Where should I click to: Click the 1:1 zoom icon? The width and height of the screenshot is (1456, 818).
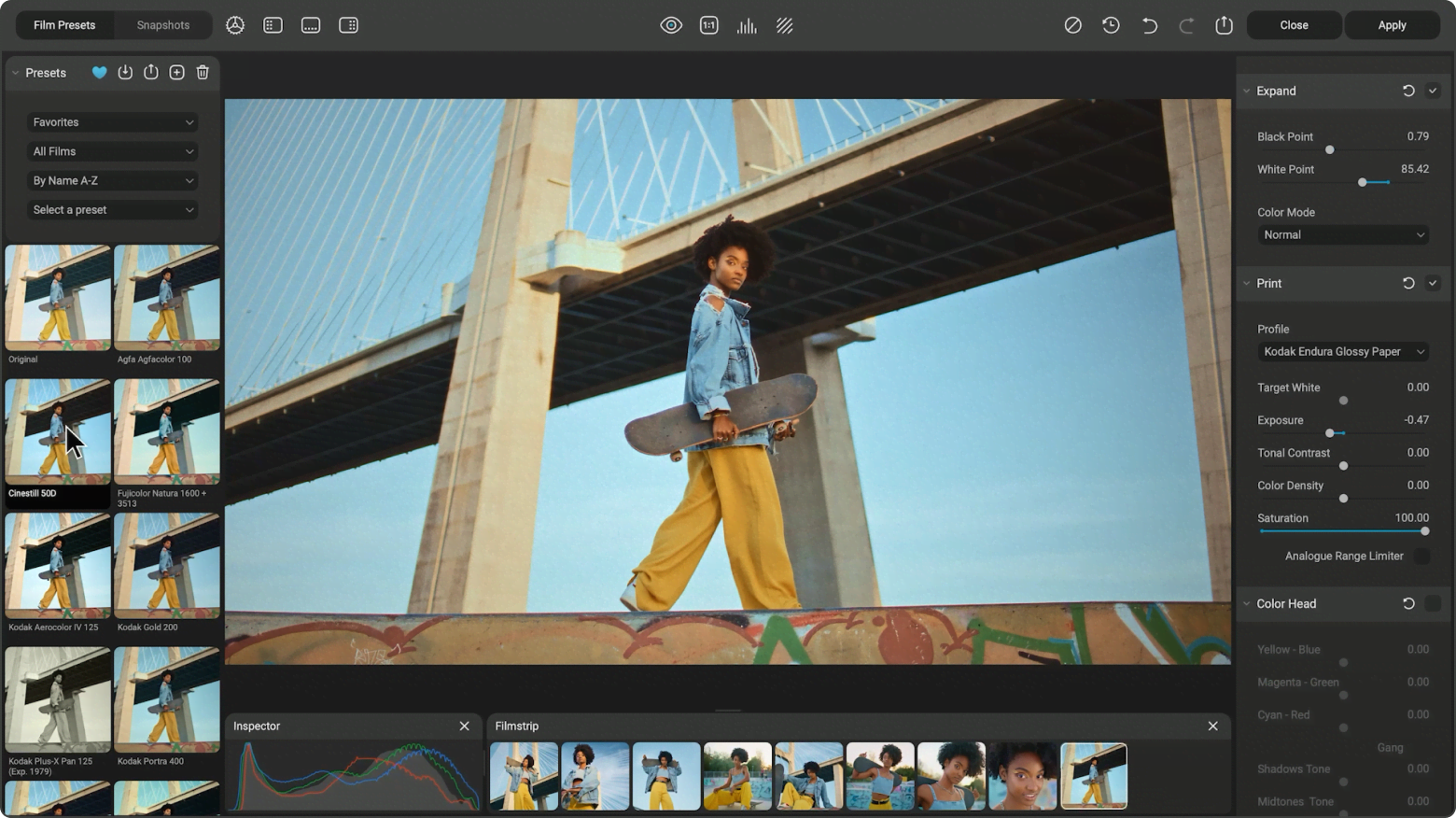pyautogui.click(x=709, y=25)
